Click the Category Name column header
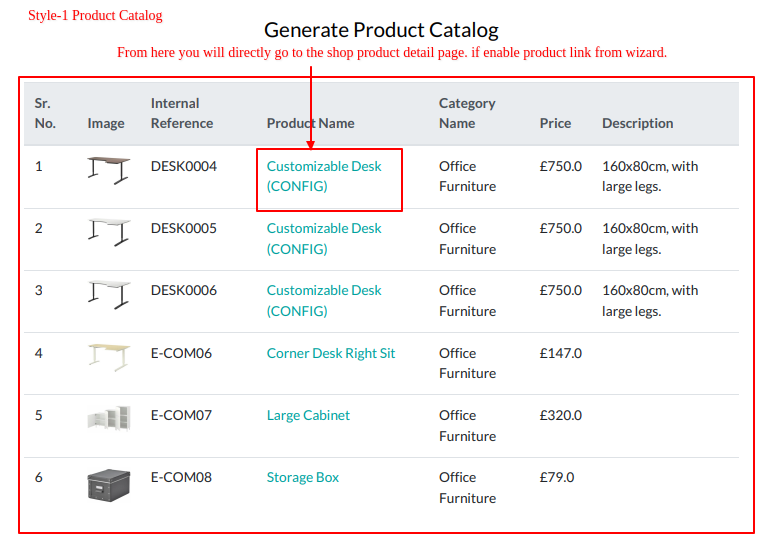This screenshot has height=551, width=767. point(467,114)
